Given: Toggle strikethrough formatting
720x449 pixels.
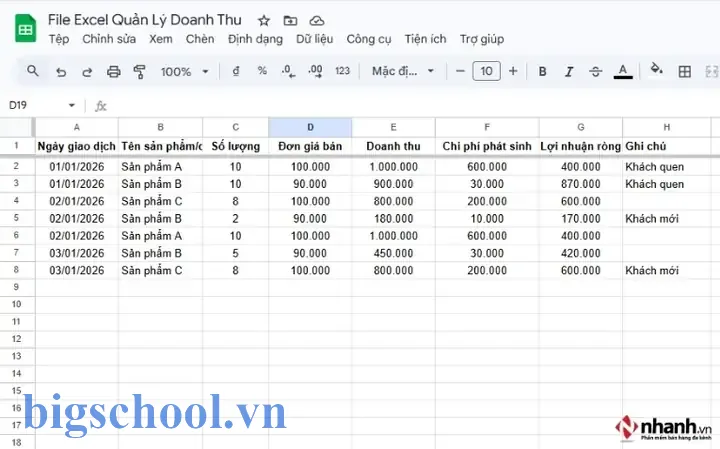Looking at the screenshot, I should point(596,72).
